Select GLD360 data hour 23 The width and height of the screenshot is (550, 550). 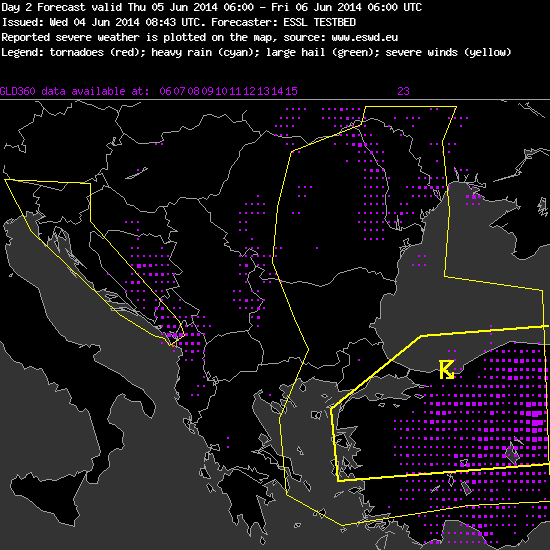coord(403,92)
